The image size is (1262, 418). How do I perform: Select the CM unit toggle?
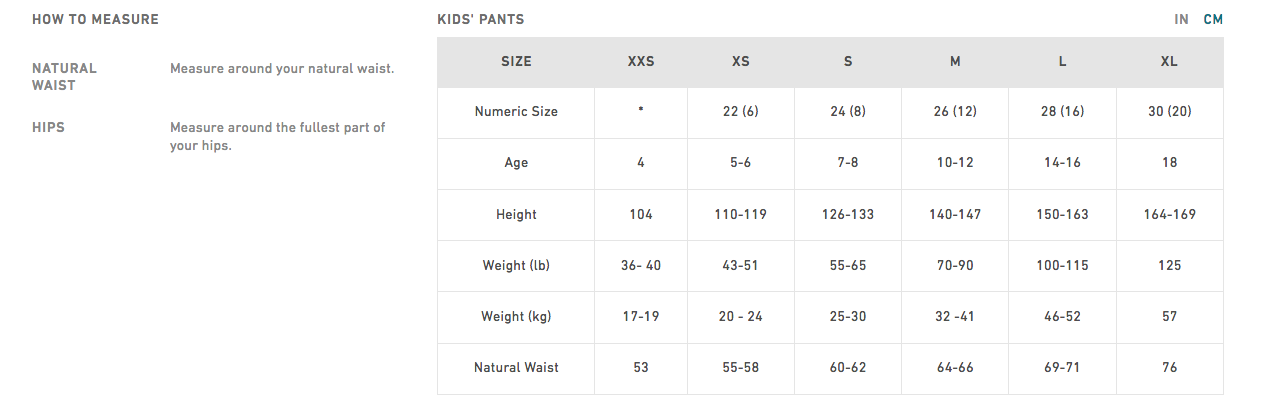pos(1213,19)
